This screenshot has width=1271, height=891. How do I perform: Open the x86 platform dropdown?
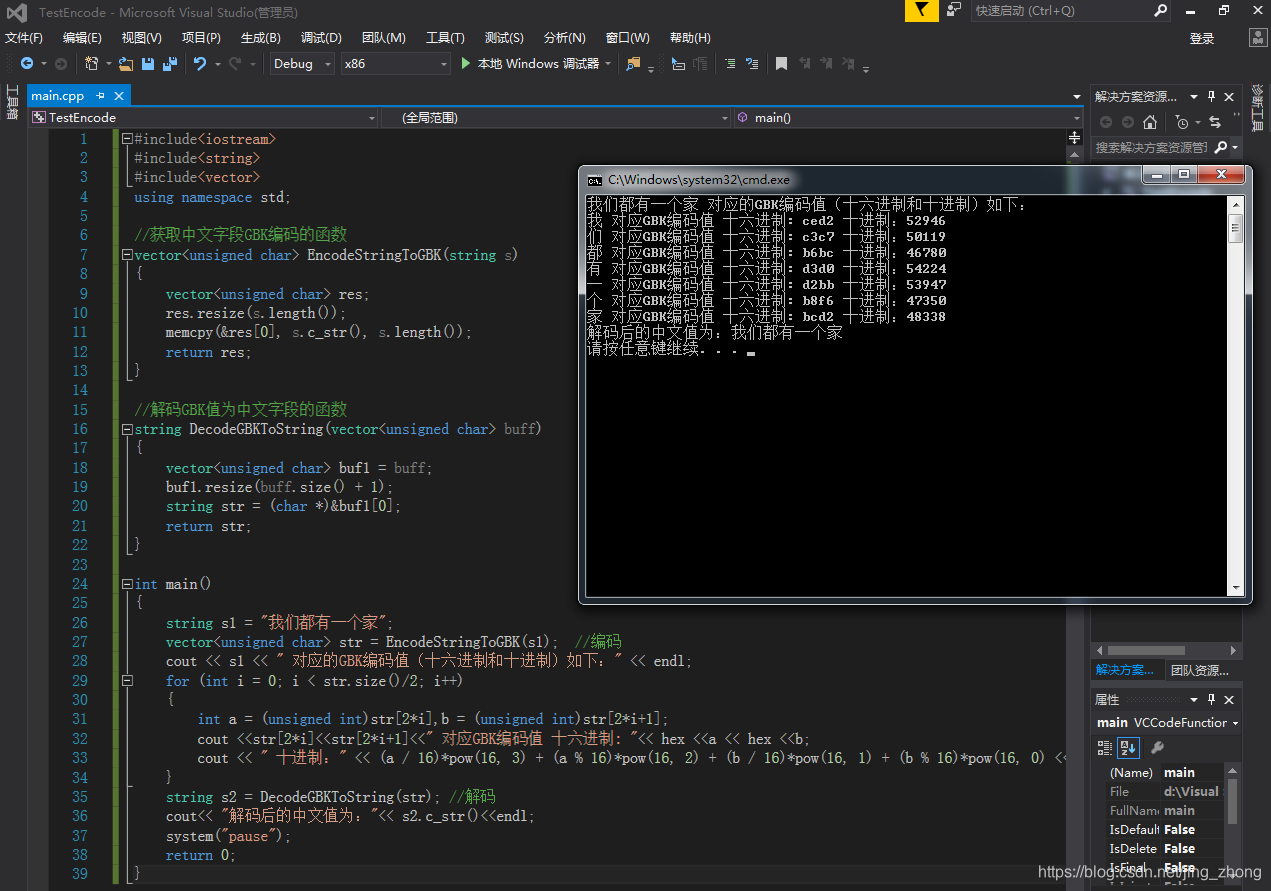[x=396, y=63]
